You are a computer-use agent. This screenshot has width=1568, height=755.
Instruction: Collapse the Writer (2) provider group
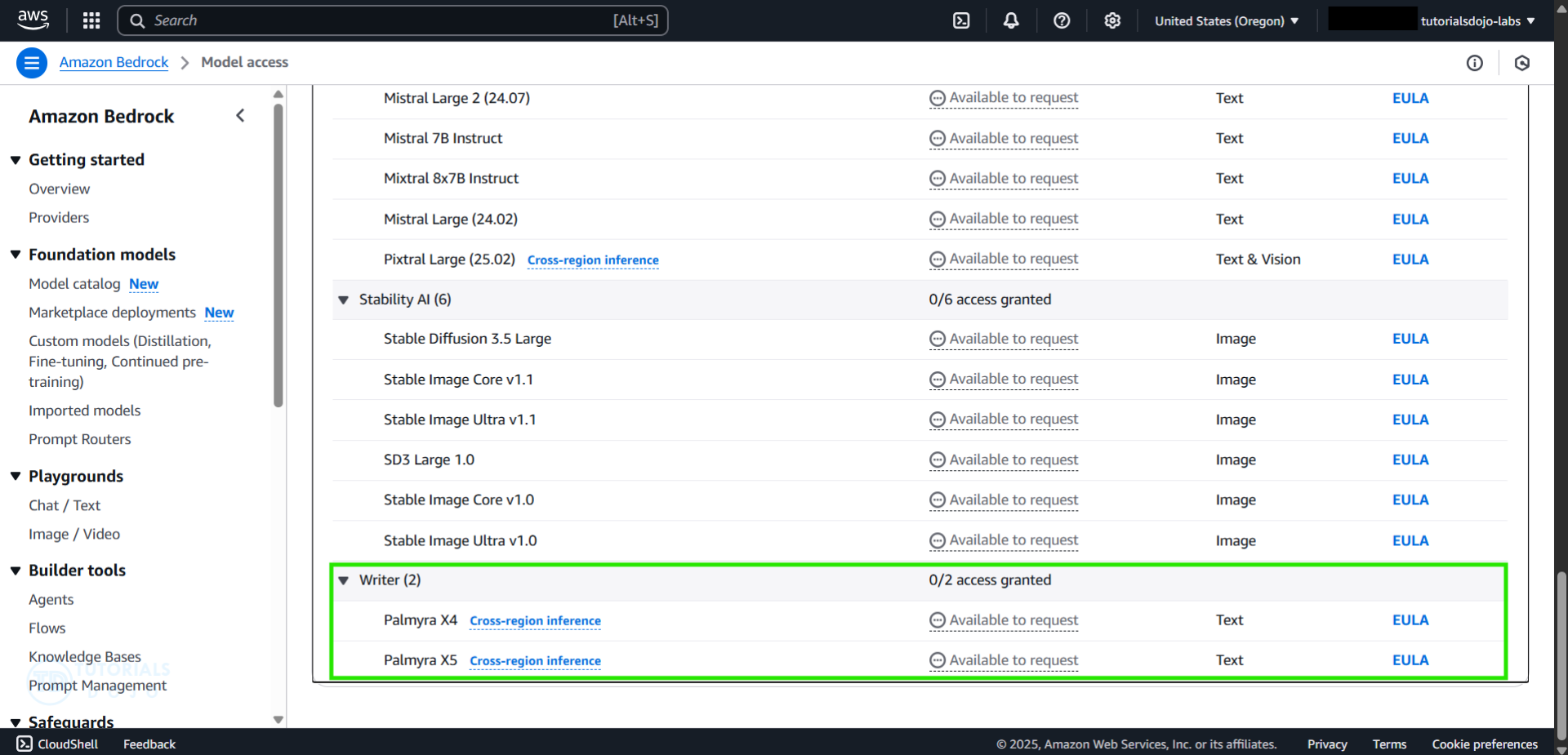click(x=344, y=580)
